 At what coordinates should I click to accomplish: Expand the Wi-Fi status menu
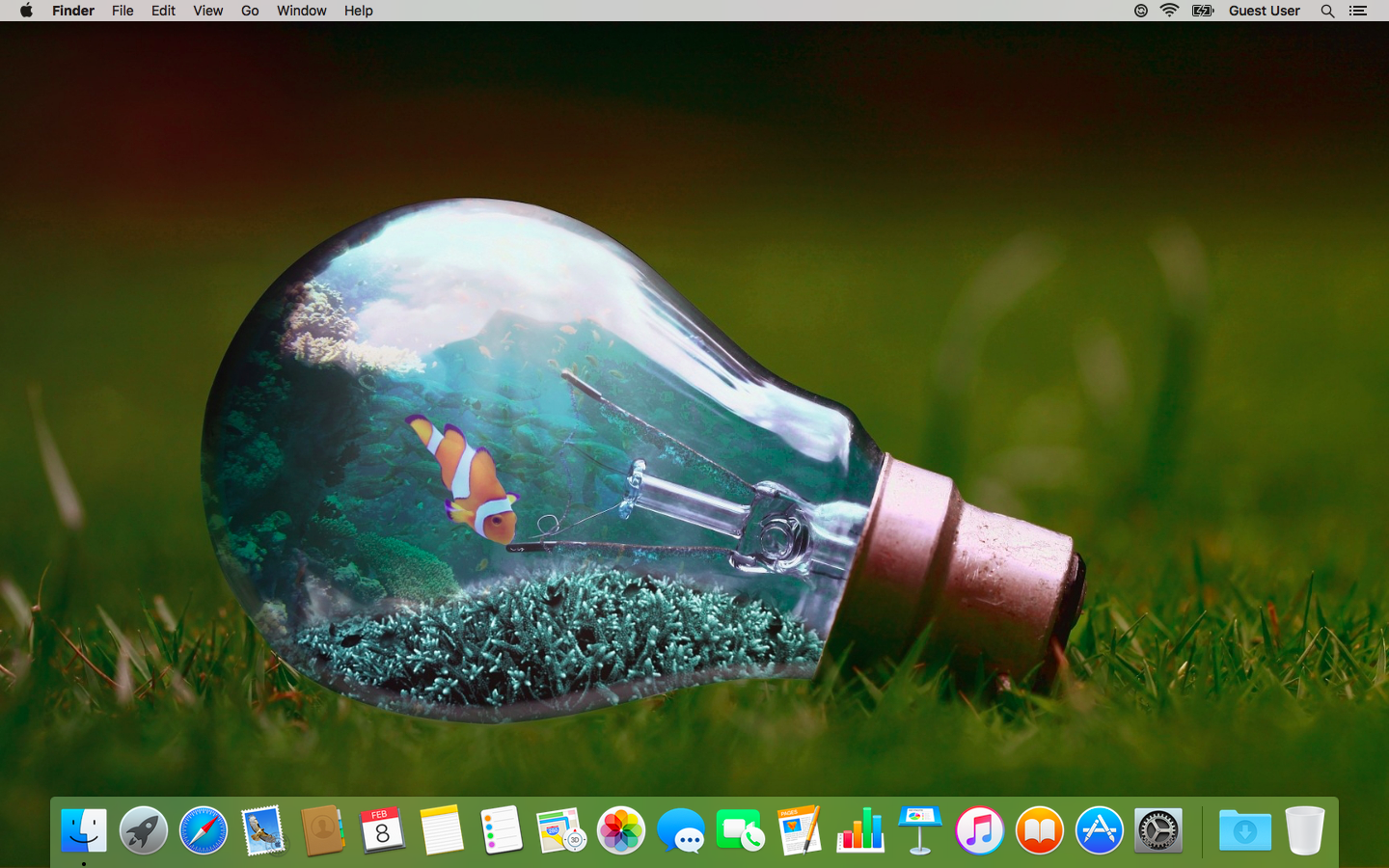pos(1169,11)
